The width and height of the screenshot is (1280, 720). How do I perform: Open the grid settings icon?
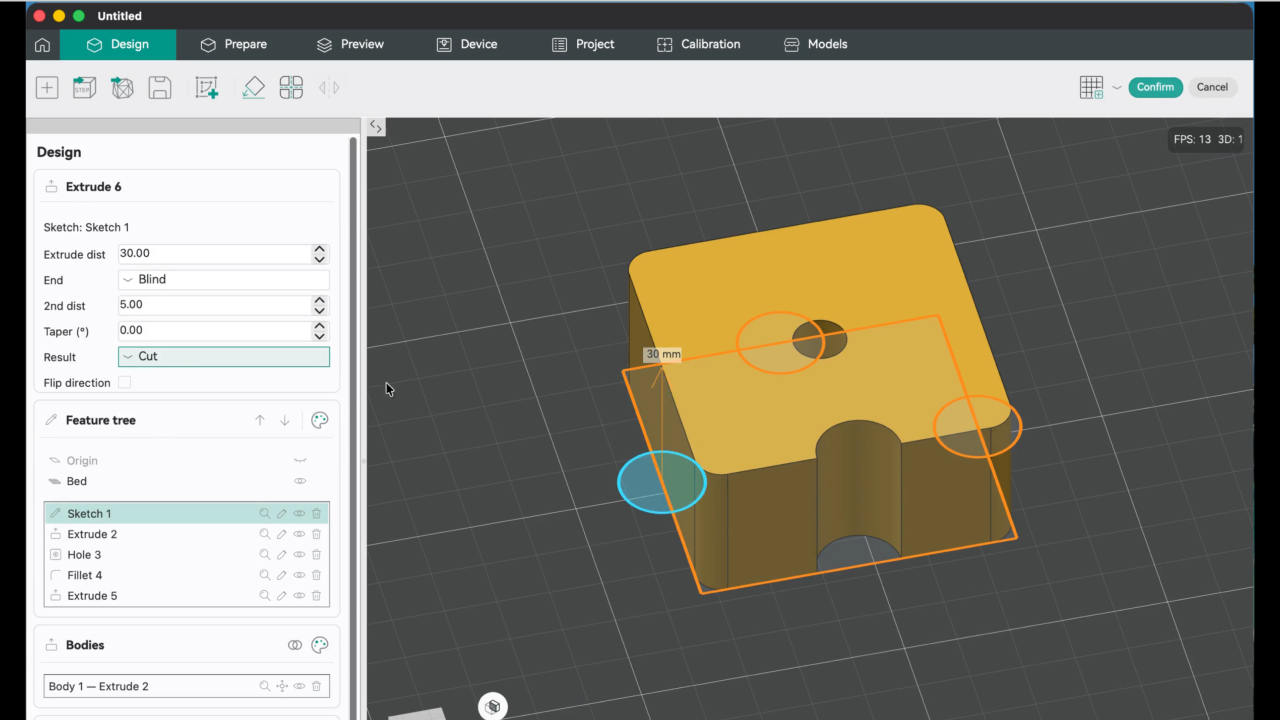[x=1091, y=88]
